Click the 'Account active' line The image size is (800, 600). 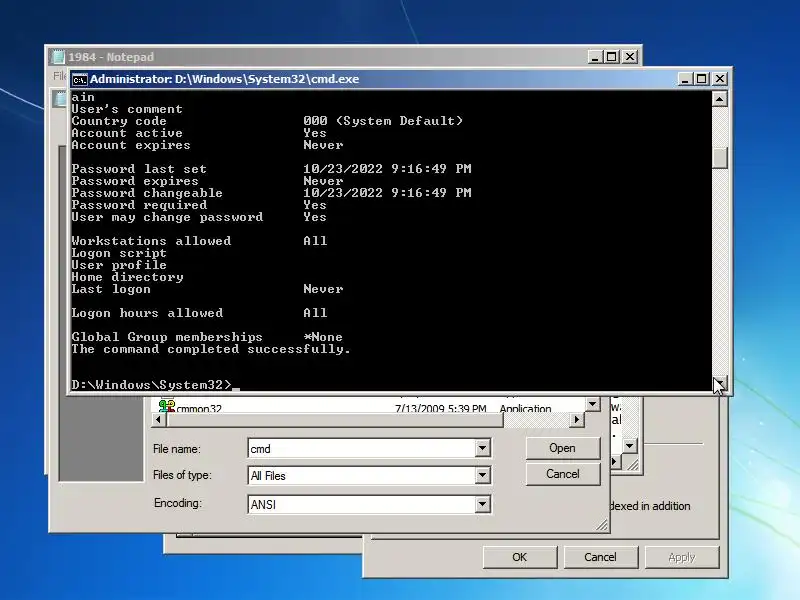(198, 133)
